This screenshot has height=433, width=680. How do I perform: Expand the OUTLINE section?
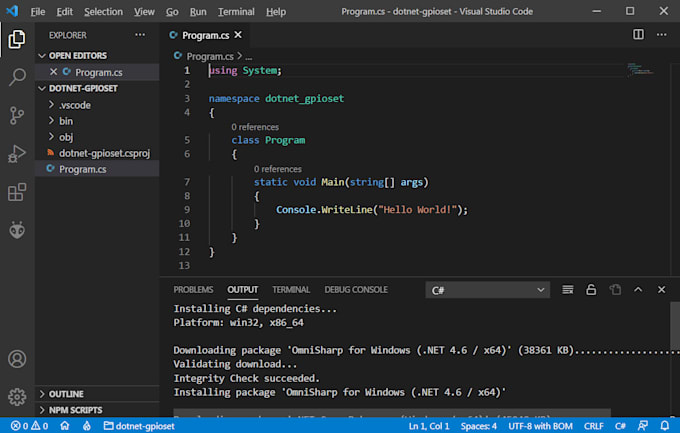coord(66,394)
